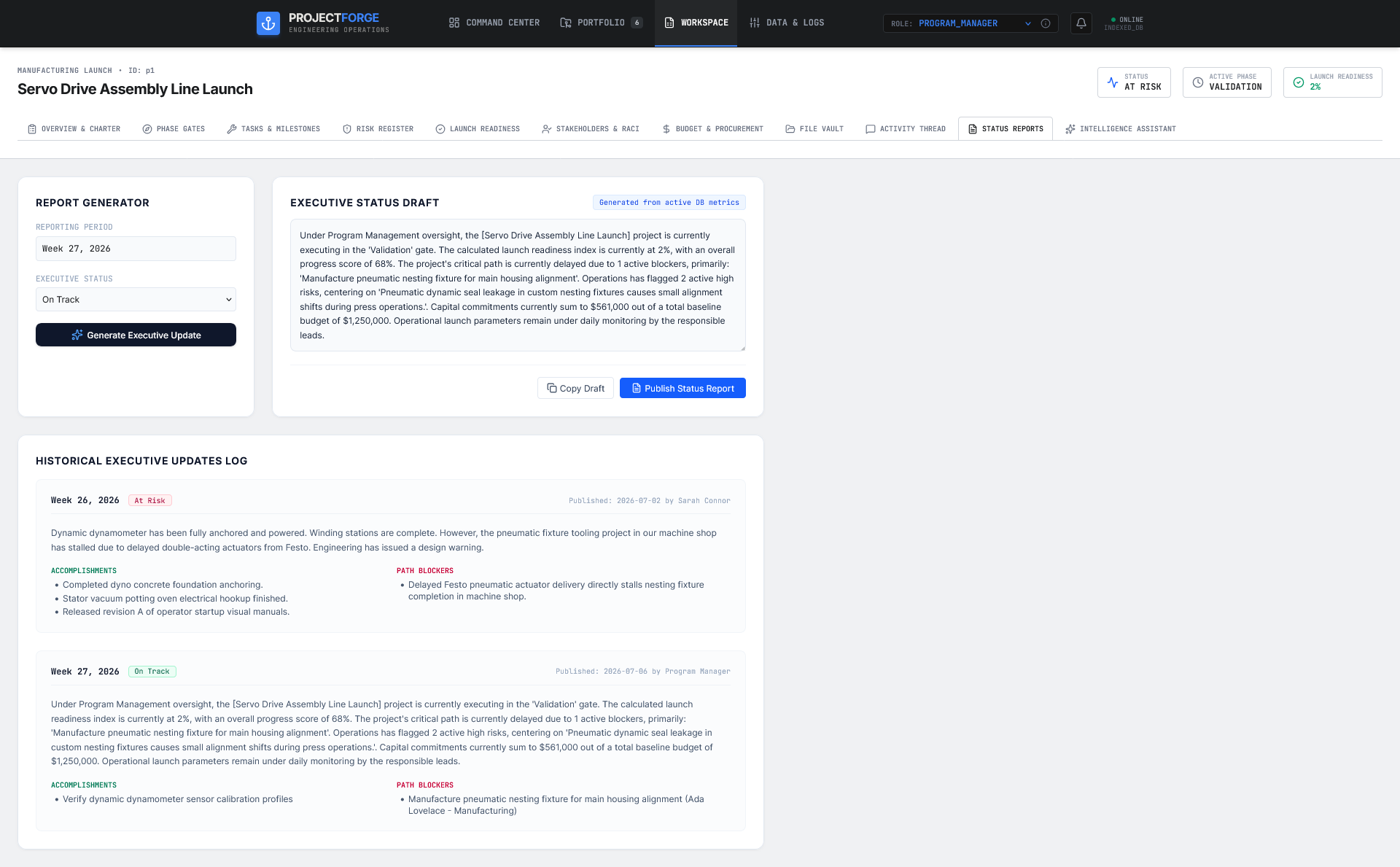
Task: Click the Launch Readiness tab check icon
Action: (x=440, y=129)
